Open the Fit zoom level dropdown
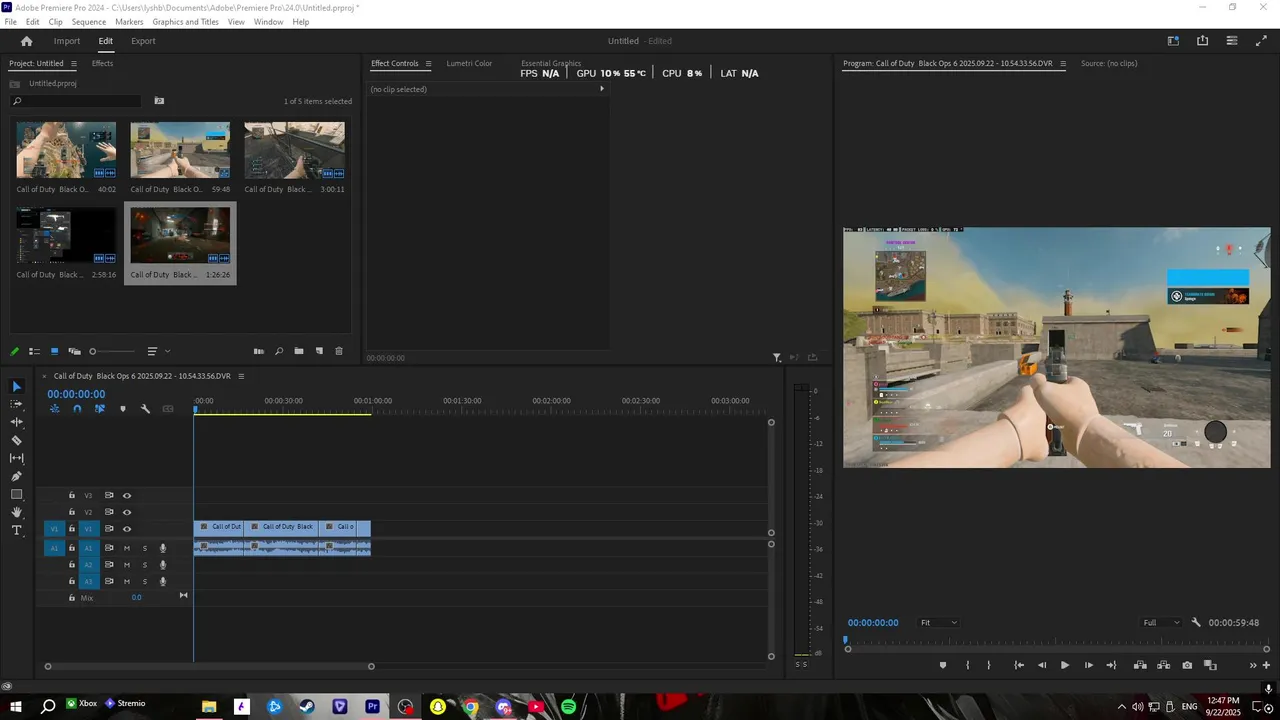1280x720 pixels. [939, 622]
